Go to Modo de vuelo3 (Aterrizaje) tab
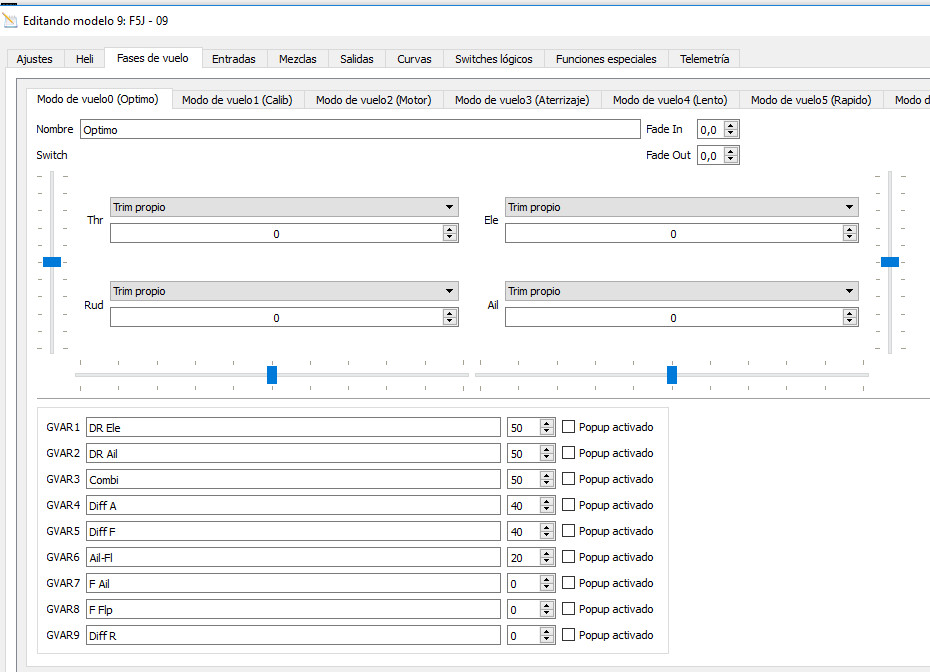The image size is (930, 672). pyautogui.click(x=521, y=100)
